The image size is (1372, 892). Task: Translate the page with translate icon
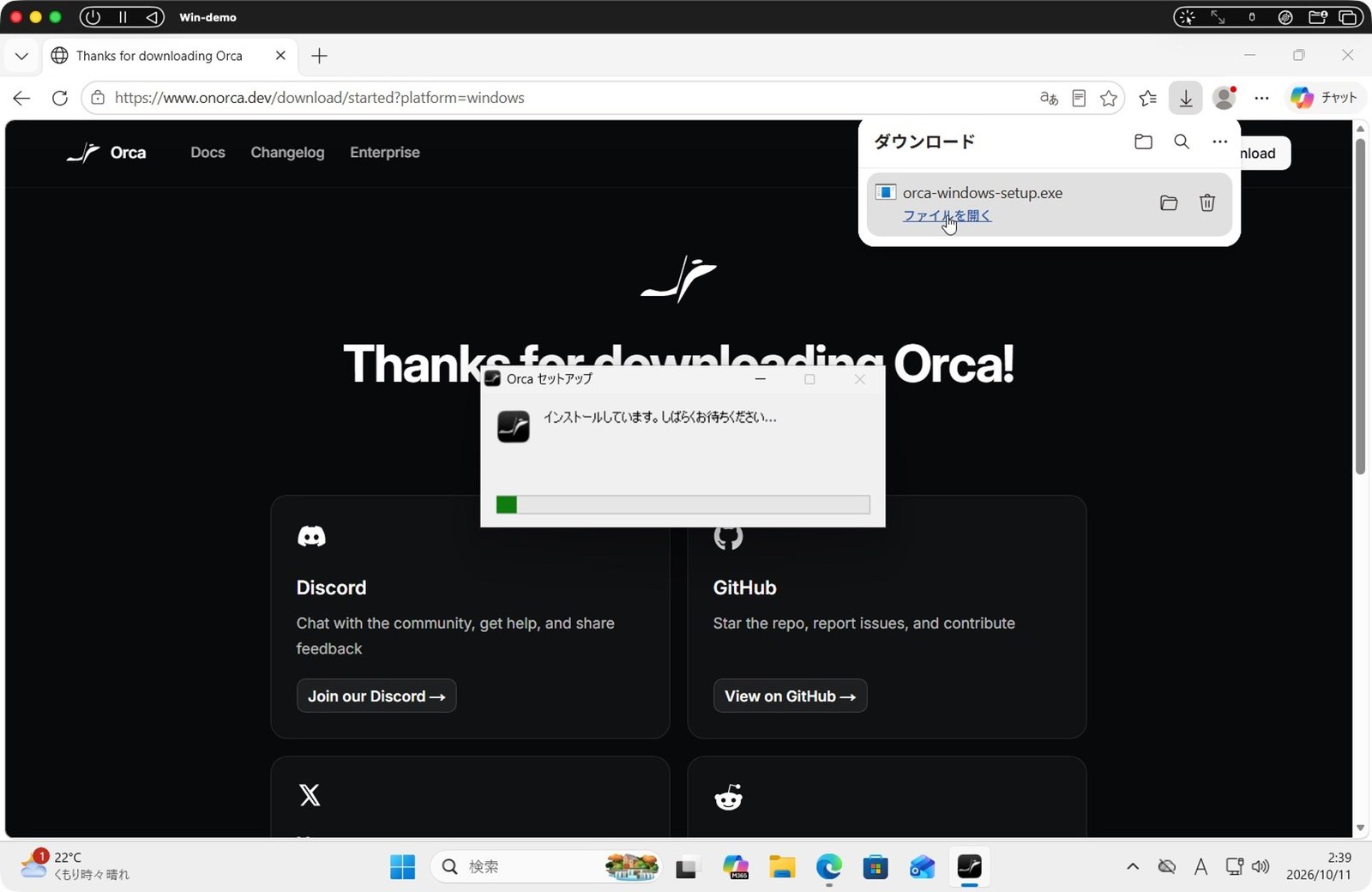[1049, 98]
